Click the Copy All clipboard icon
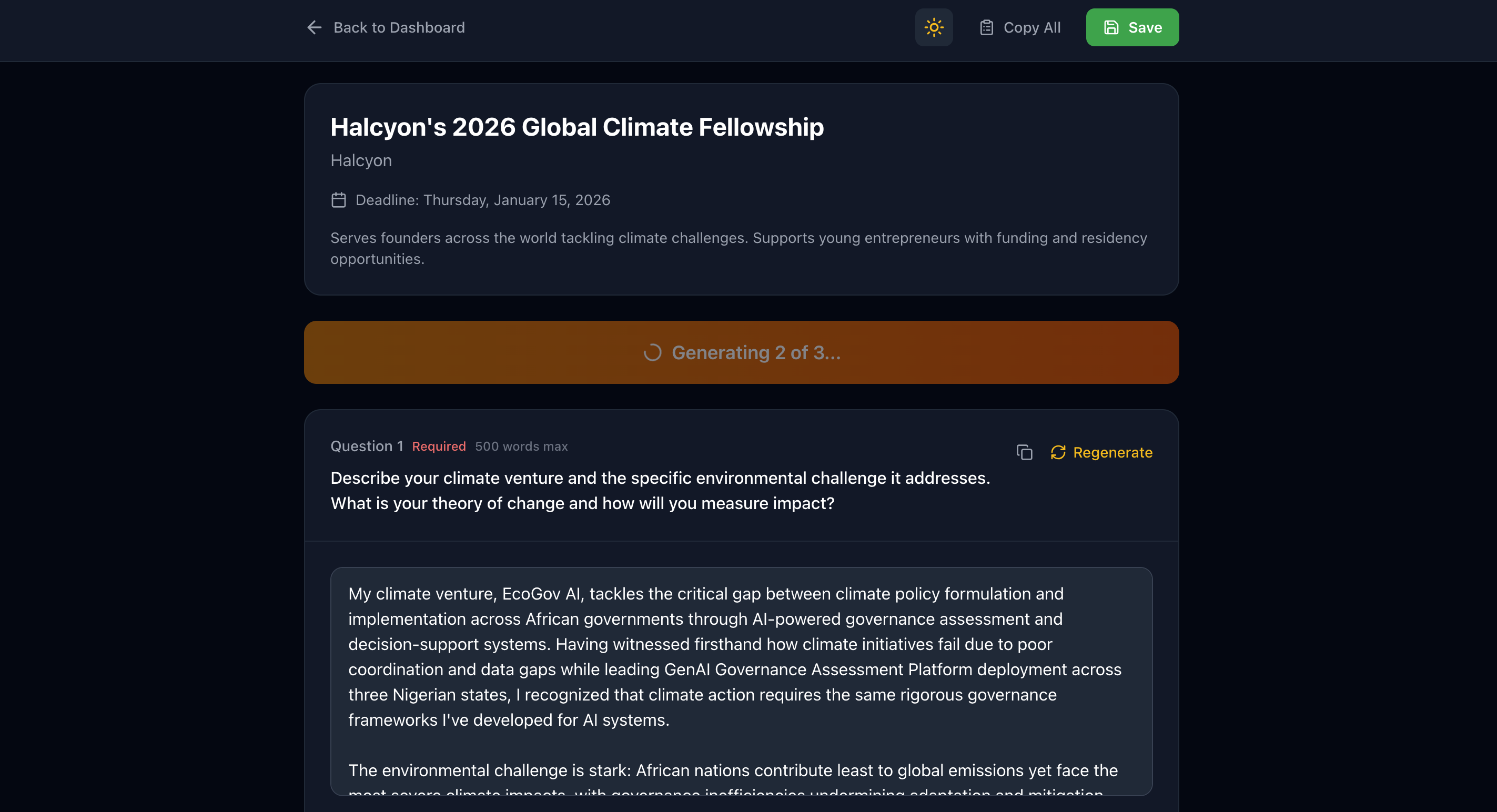This screenshot has width=1497, height=812. 986,27
